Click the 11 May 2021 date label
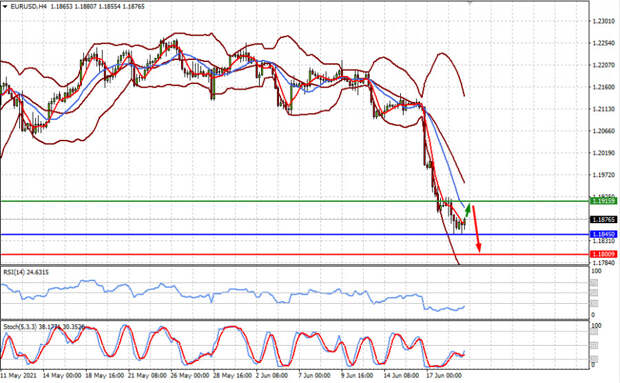Image resolution: width=620 pixels, height=383 pixels. pyautogui.click(x=18, y=375)
